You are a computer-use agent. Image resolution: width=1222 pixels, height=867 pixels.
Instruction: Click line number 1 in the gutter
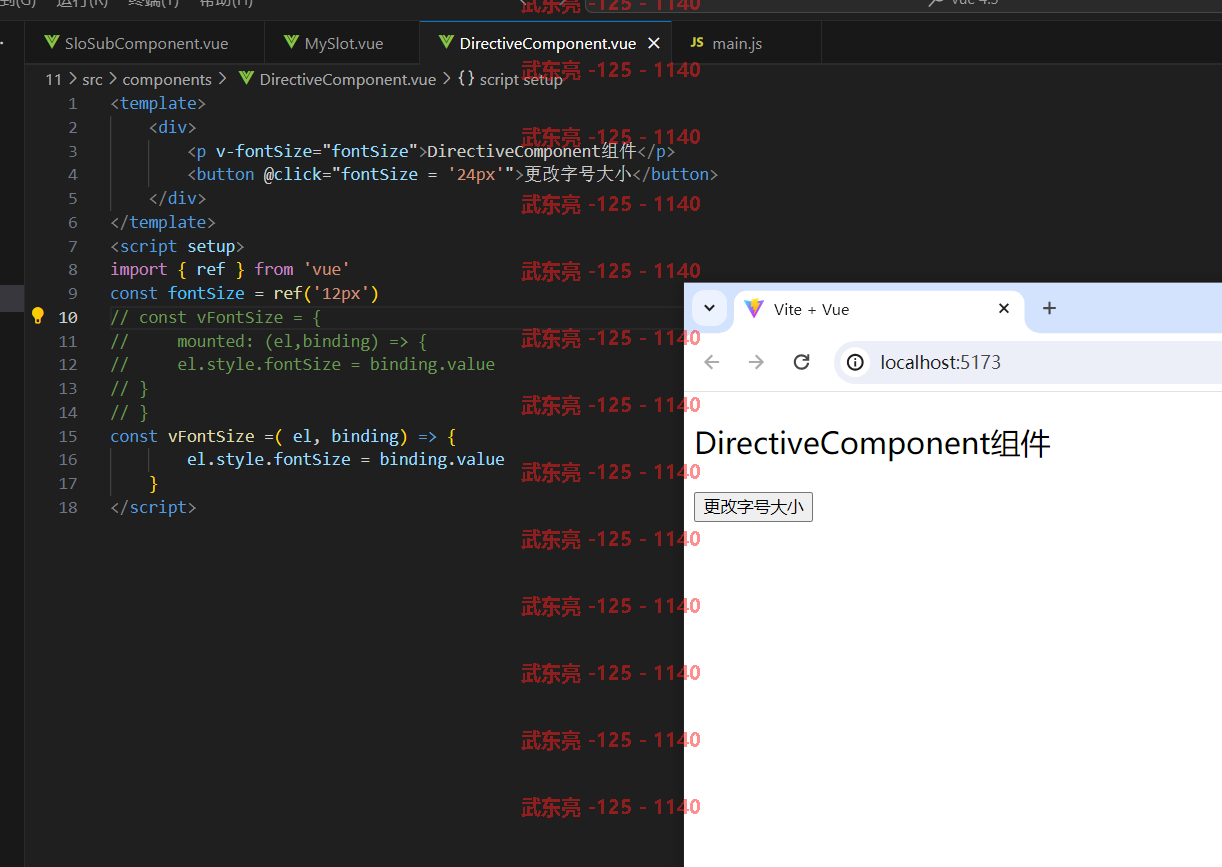click(72, 103)
